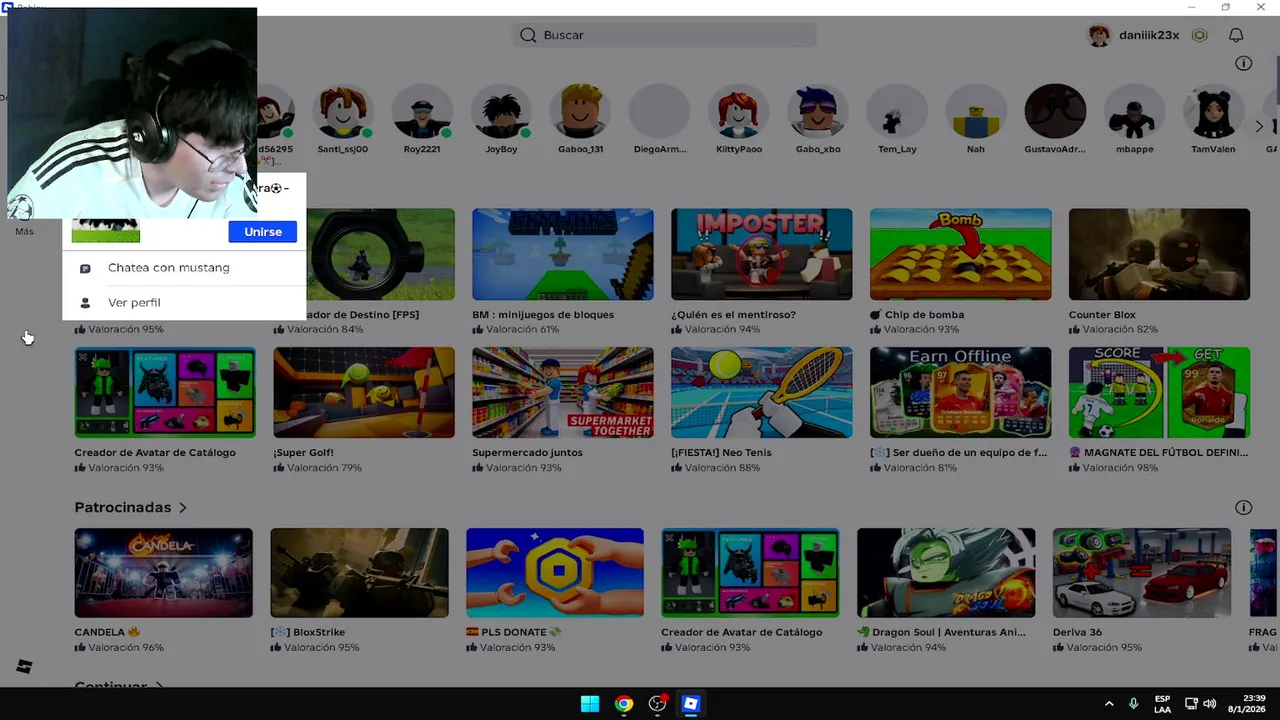Open KittyPaoo friend avatar
The image size is (1280, 720).
click(x=739, y=111)
